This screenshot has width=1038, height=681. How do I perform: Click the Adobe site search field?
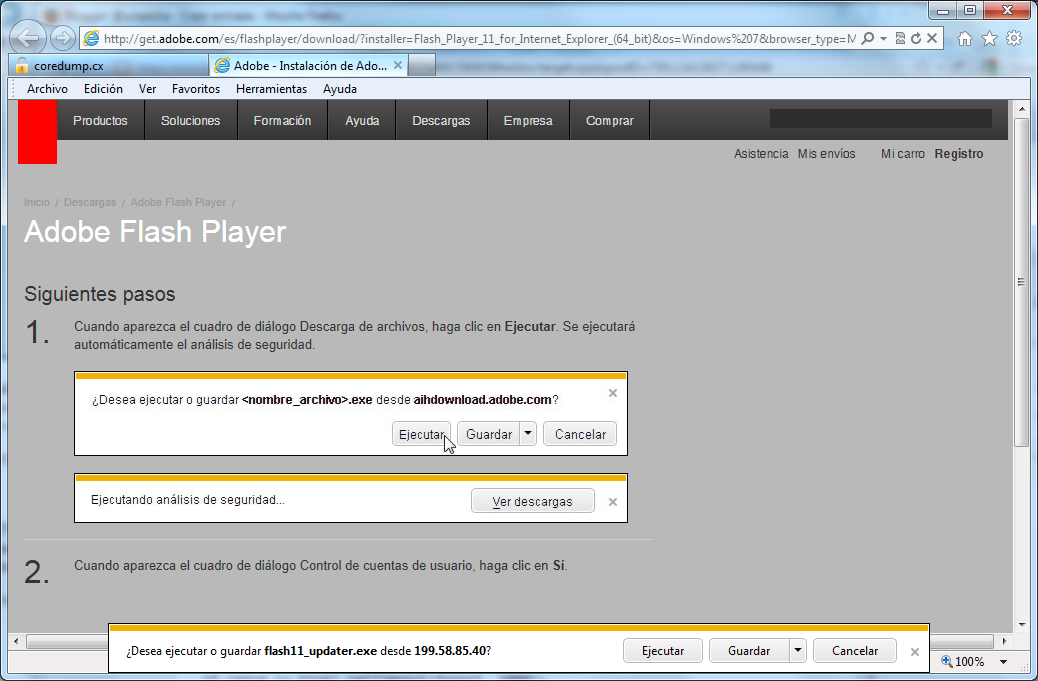[880, 118]
